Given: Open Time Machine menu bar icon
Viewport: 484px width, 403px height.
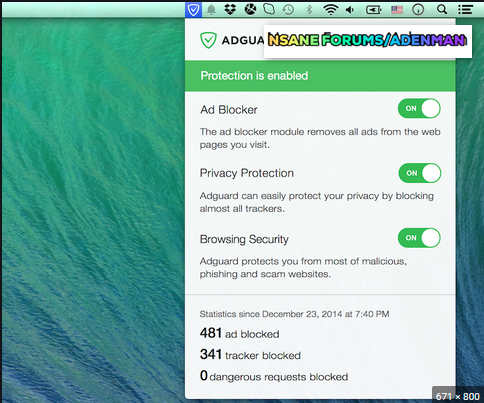Looking at the screenshot, I should pyautogui.click(x=288, y=10).
